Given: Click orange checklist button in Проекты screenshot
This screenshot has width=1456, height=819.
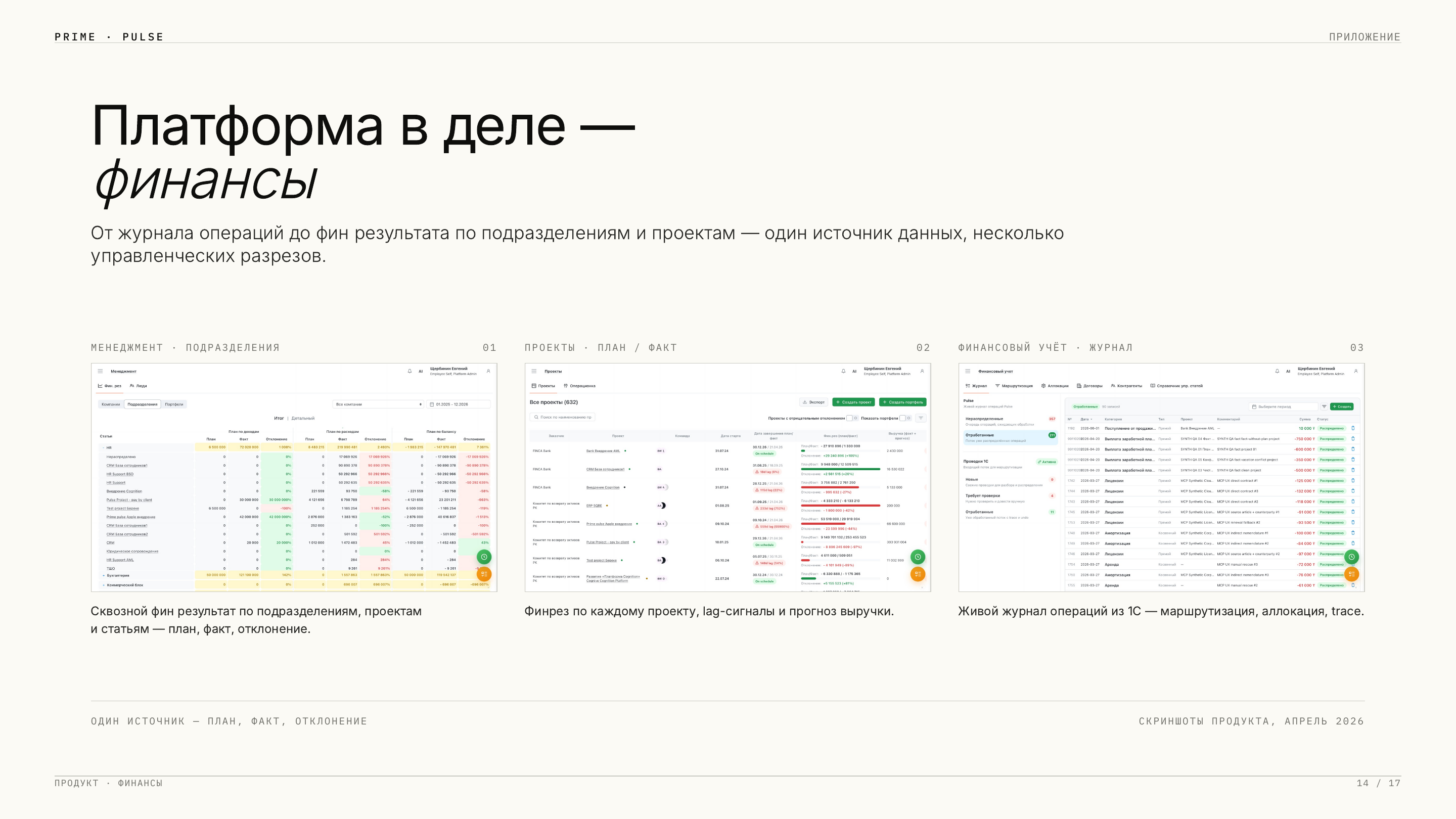Looking at the screenshot, I should tap(918, 574).
